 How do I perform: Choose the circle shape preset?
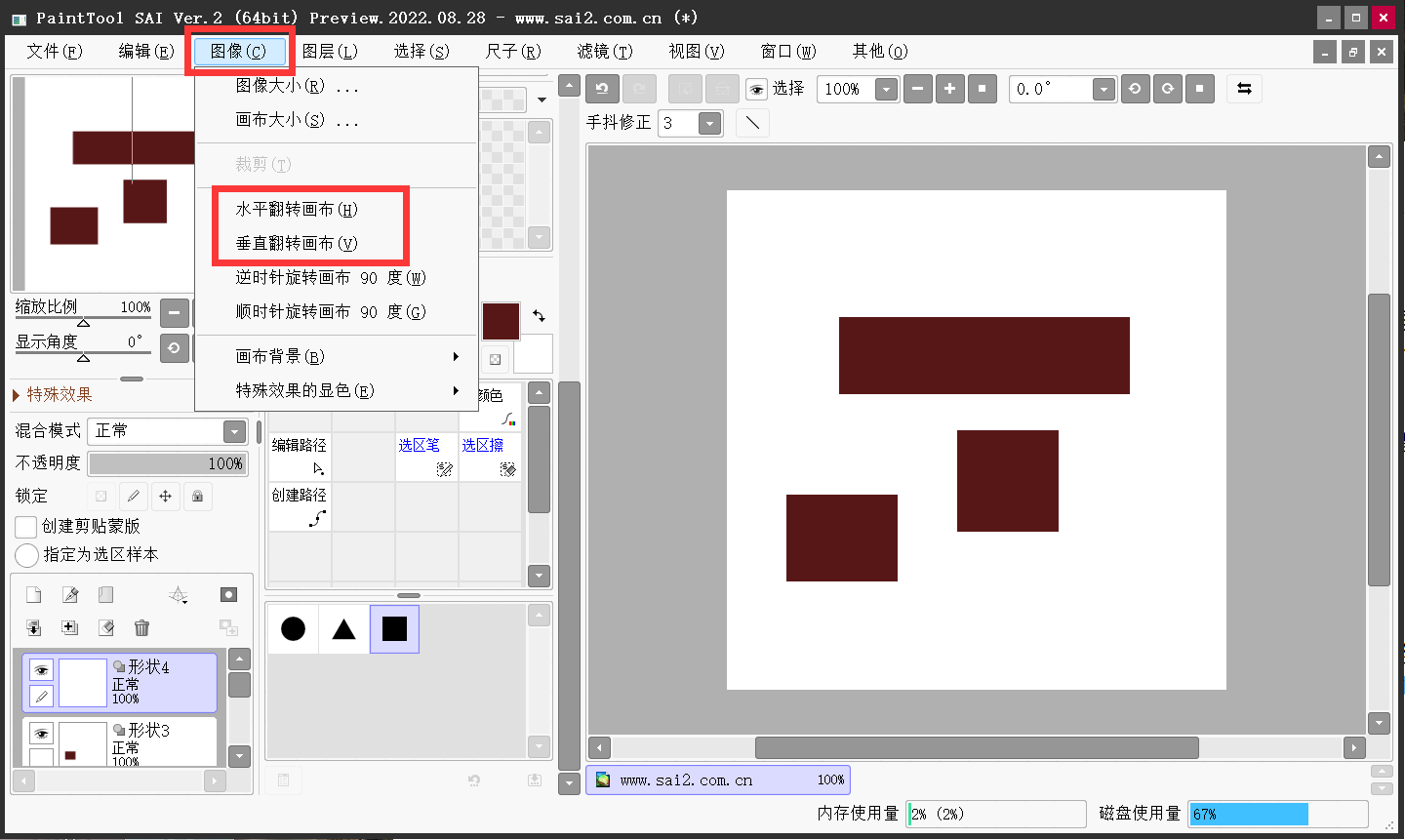pos(293,629)
